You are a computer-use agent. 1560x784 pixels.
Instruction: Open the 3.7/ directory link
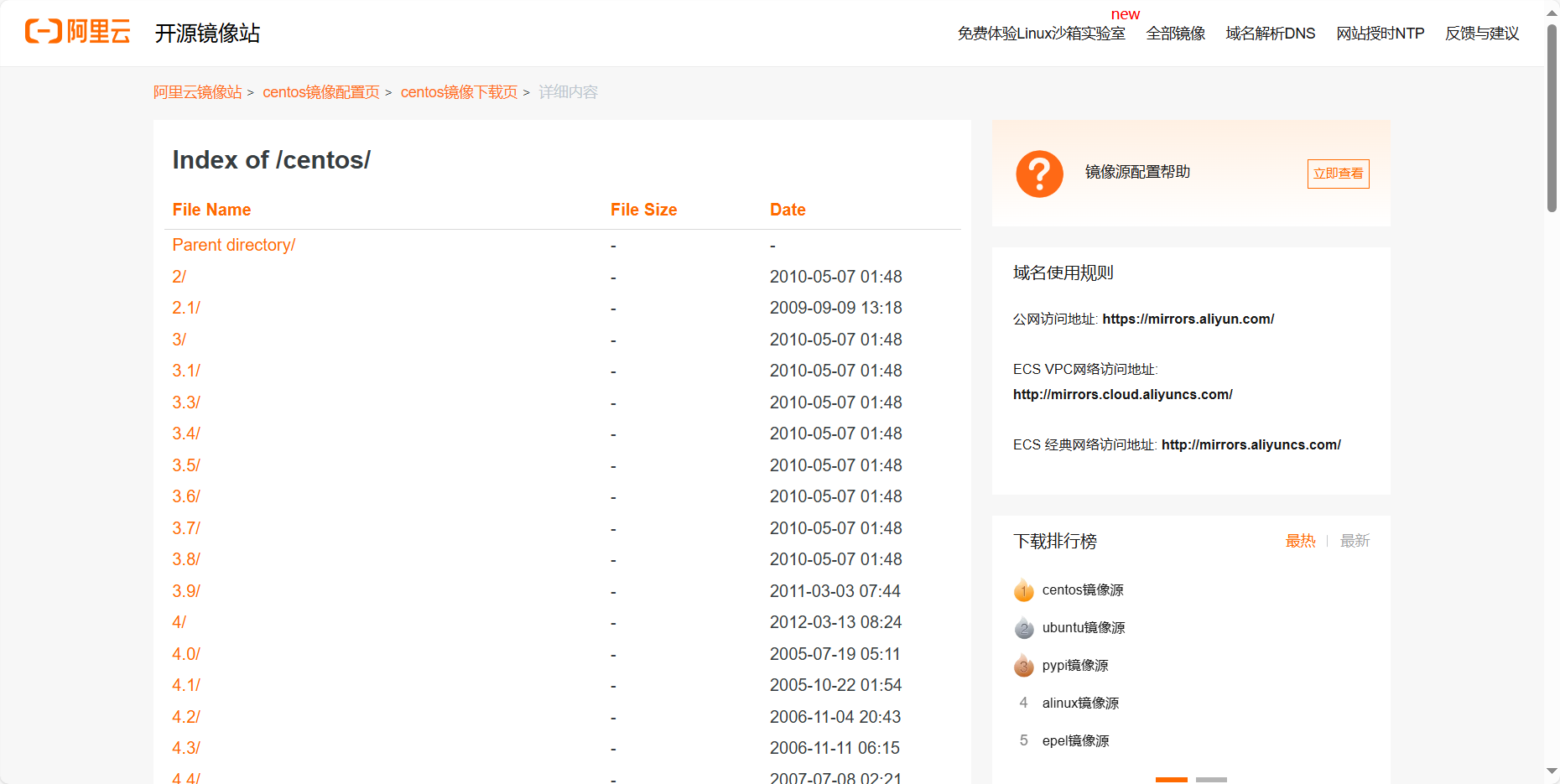click(186, 528)
